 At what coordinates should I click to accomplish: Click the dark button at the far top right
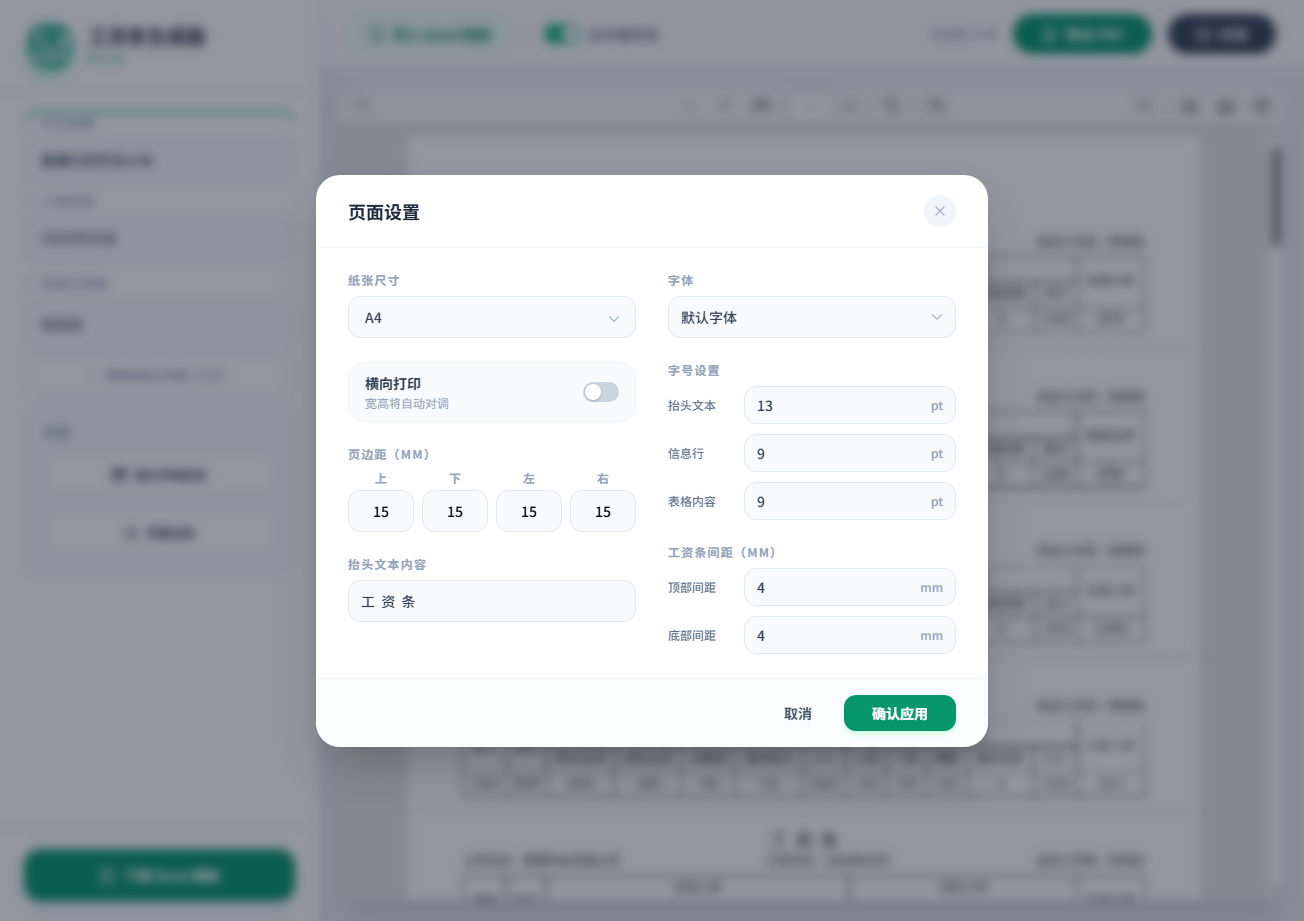coord(1222,34)
